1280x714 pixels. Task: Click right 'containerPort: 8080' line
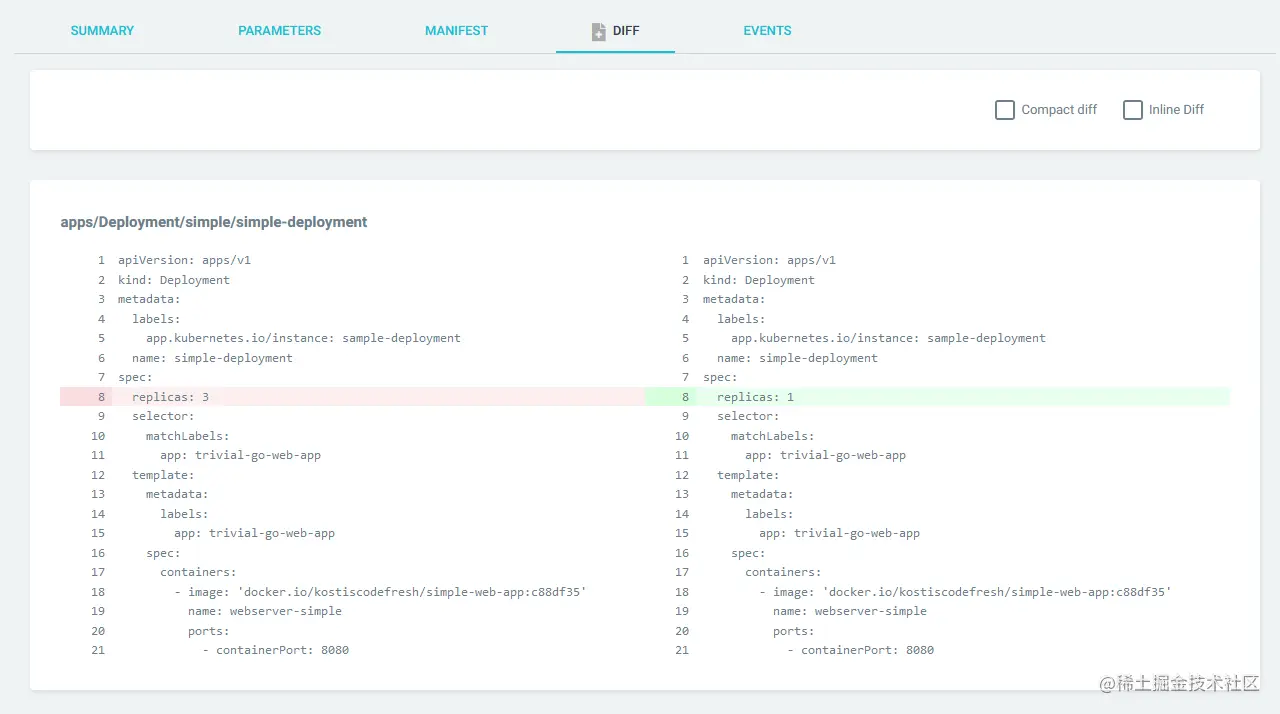(x=860, y=650)
